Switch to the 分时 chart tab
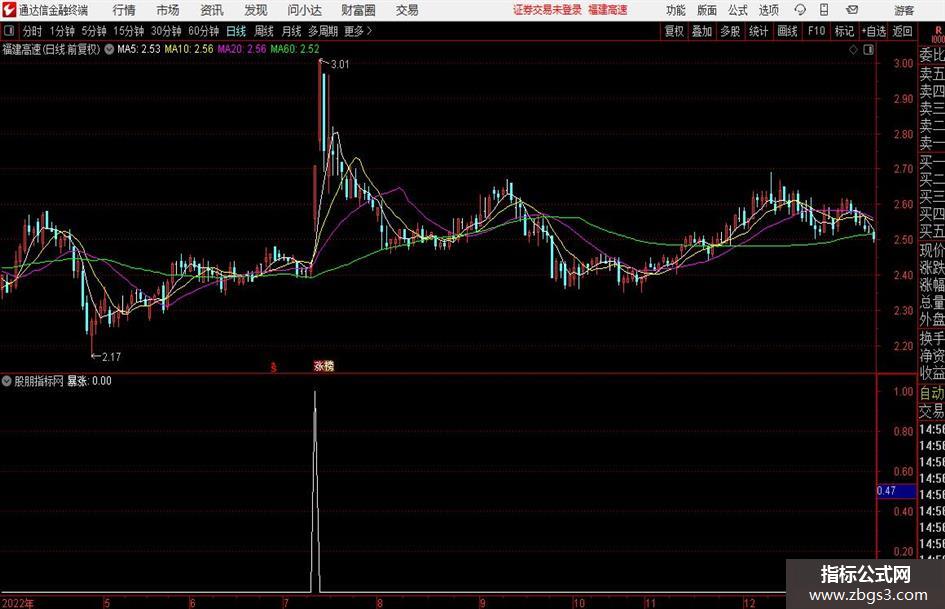The width and height of the screenshot is (945, 609). point(32,31)
